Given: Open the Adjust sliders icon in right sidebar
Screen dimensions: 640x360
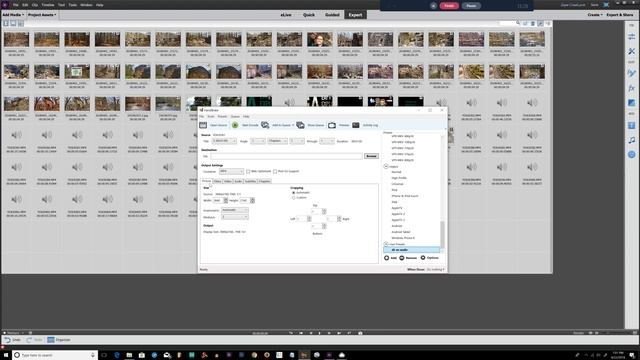Looking at the screenshot, I should coord(631,37).
